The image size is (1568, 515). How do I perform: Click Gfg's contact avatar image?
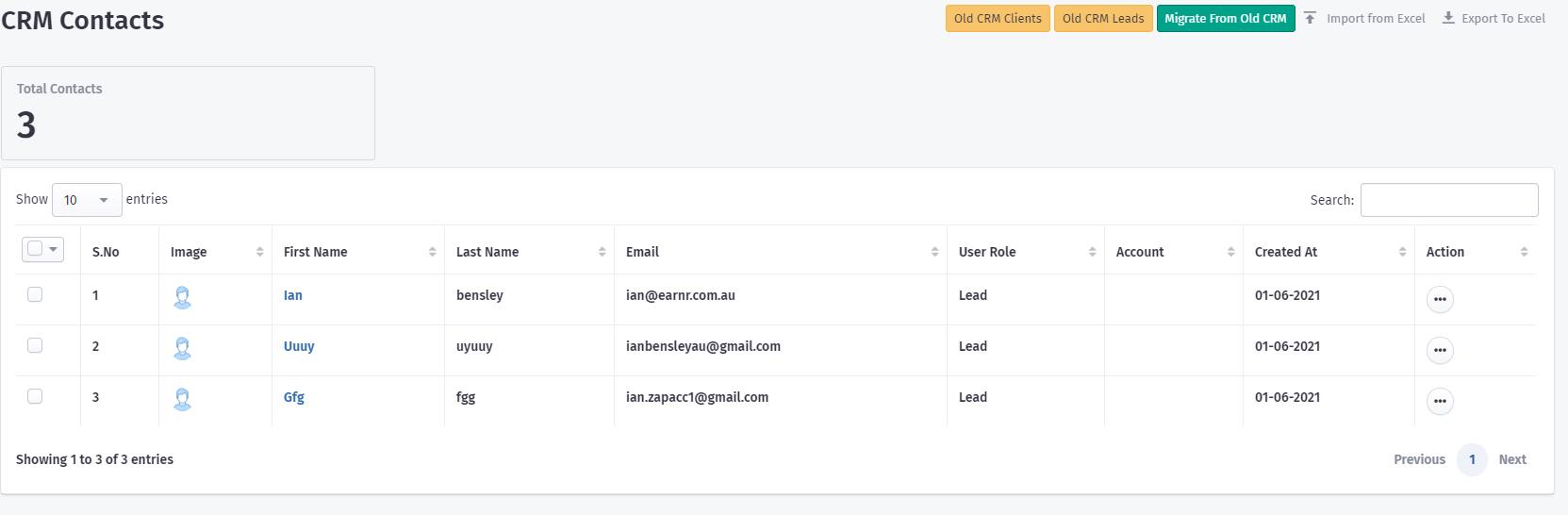pos(183,400)
